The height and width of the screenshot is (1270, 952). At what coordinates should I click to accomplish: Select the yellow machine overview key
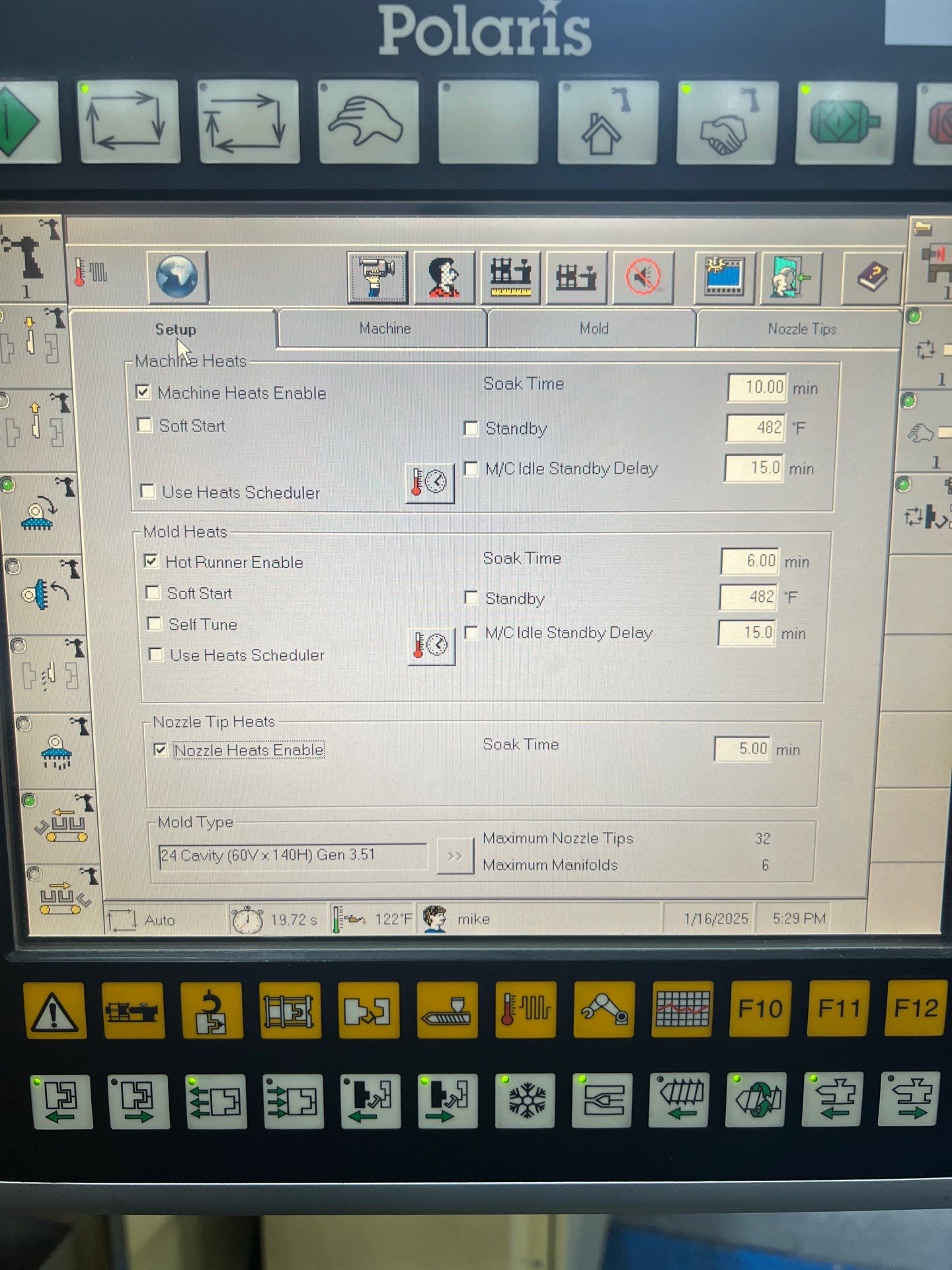[132, 1010]
